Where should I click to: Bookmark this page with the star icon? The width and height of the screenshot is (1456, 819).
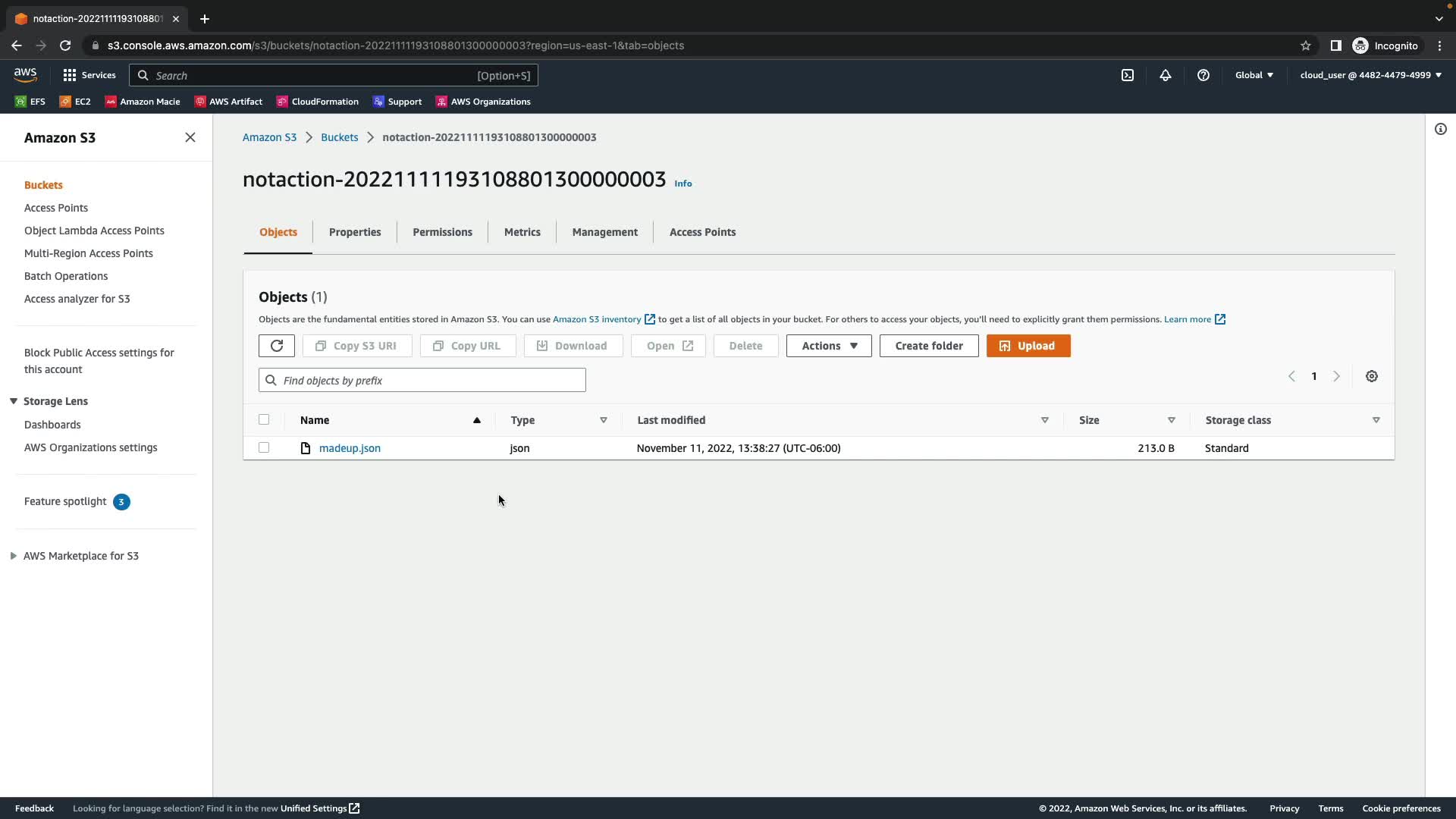(x=1306, y=45)
